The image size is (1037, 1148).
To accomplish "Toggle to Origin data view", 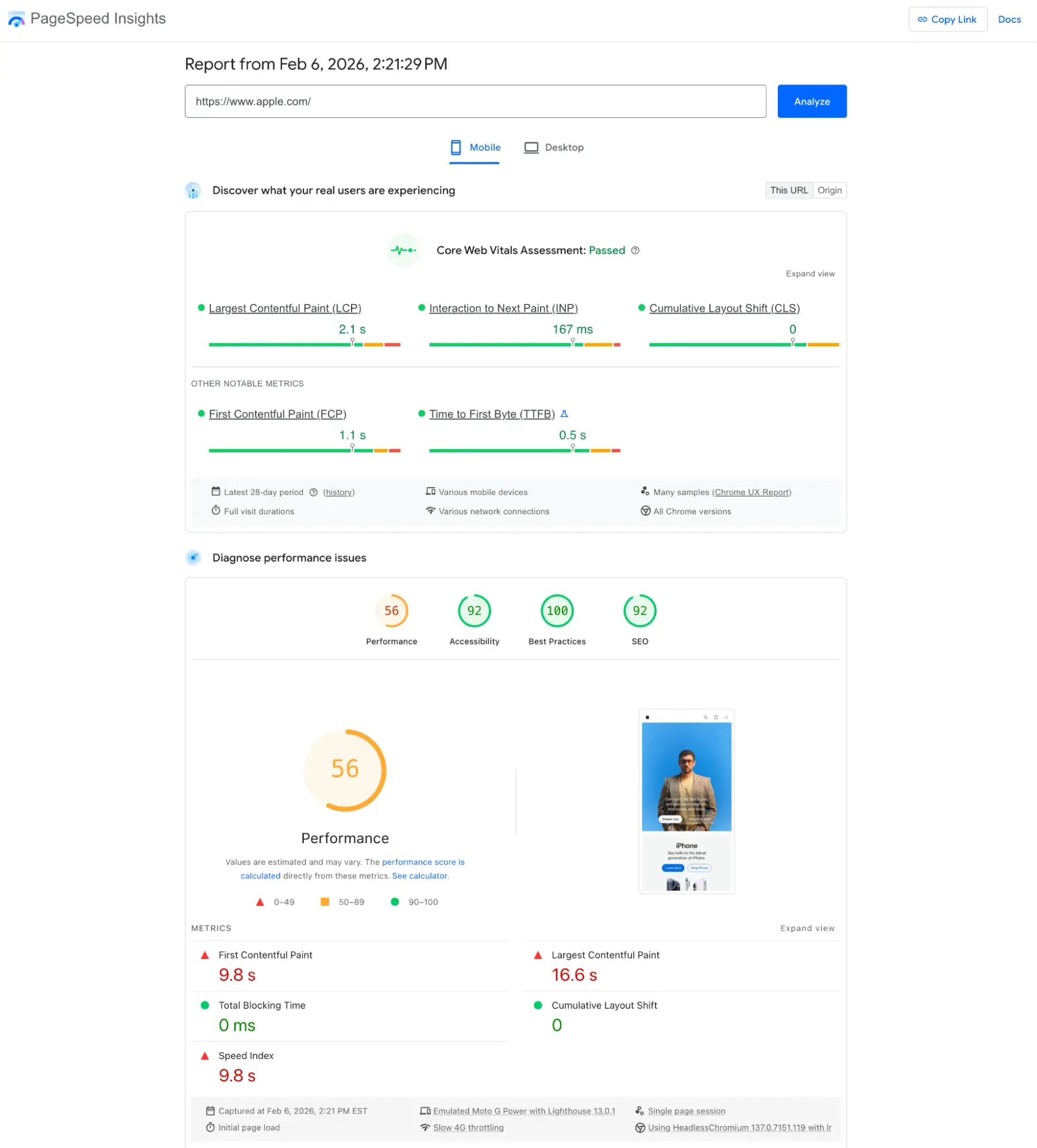I will (x=830, y=190).
